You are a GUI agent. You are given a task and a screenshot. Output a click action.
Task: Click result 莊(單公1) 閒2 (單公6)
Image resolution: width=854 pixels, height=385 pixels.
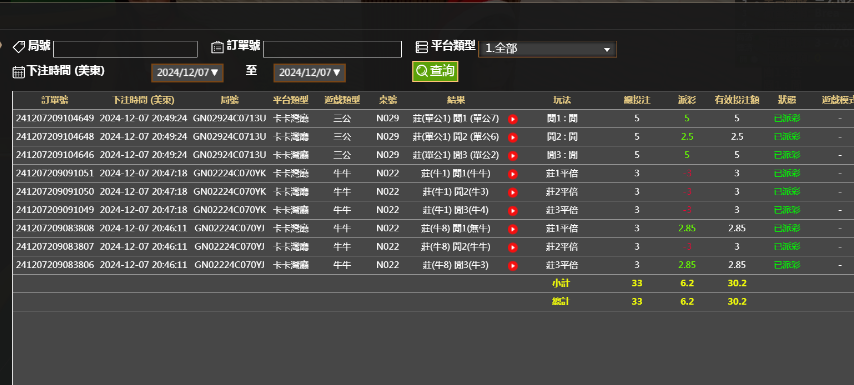coord(456,137)
